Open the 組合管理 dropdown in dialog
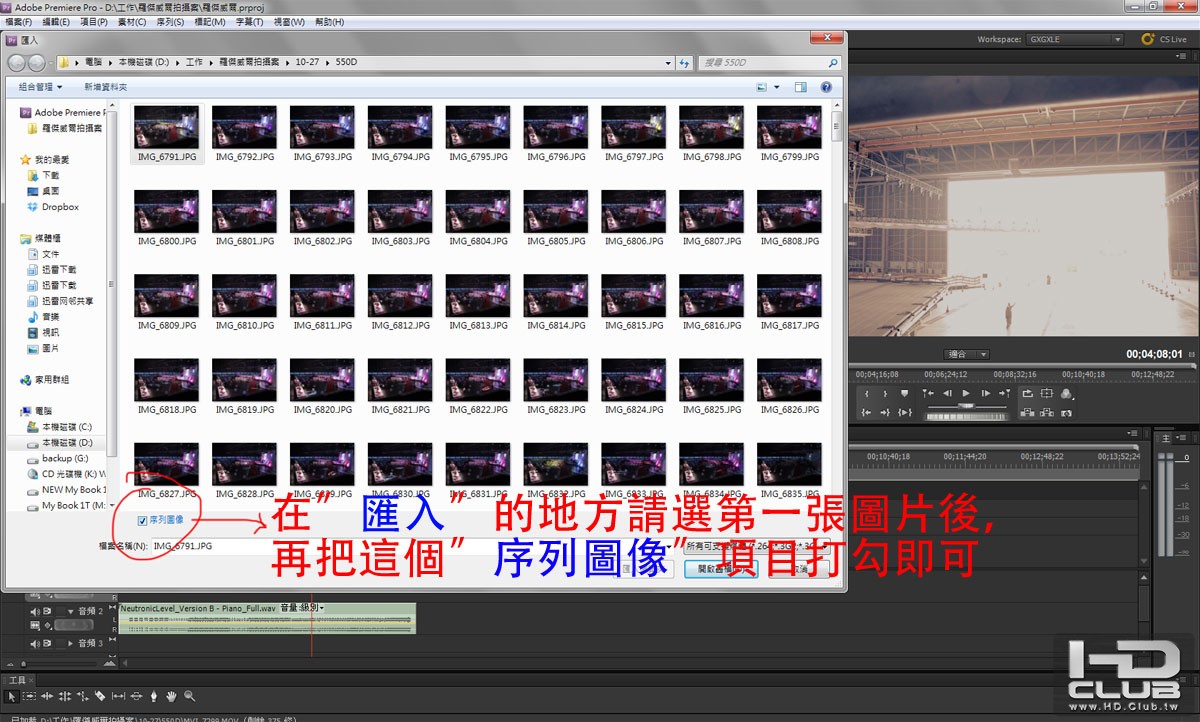 click(x=40, y=87)
